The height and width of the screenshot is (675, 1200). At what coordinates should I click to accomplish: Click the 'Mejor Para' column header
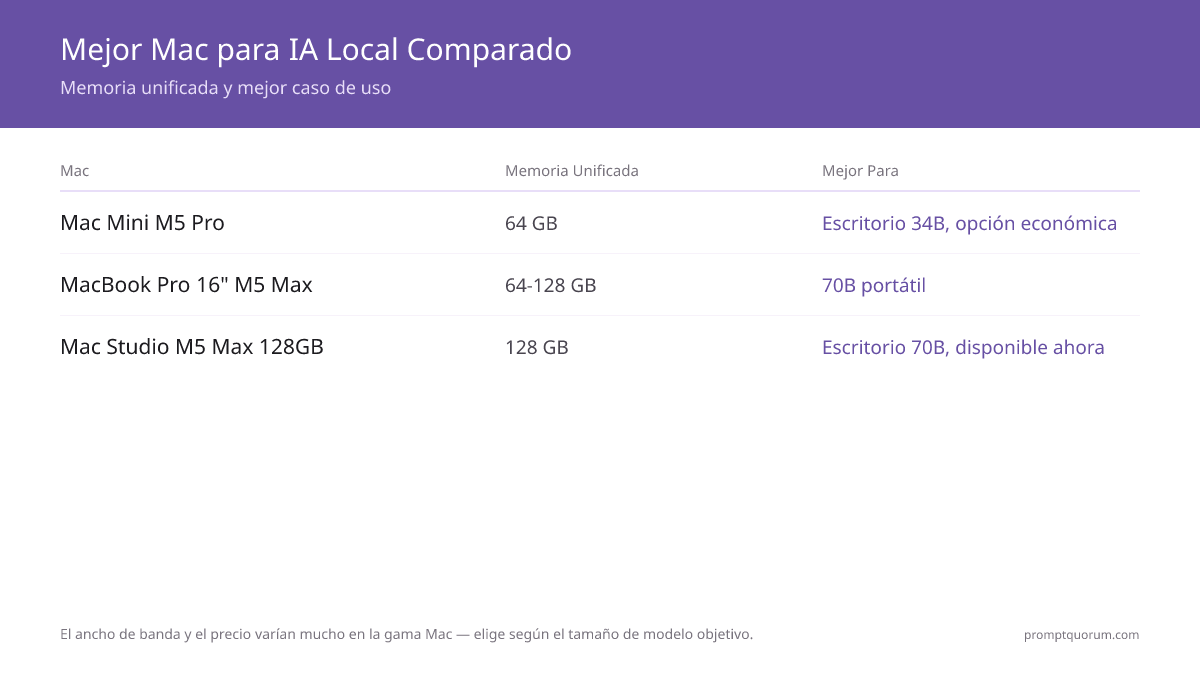coord(860,171)
